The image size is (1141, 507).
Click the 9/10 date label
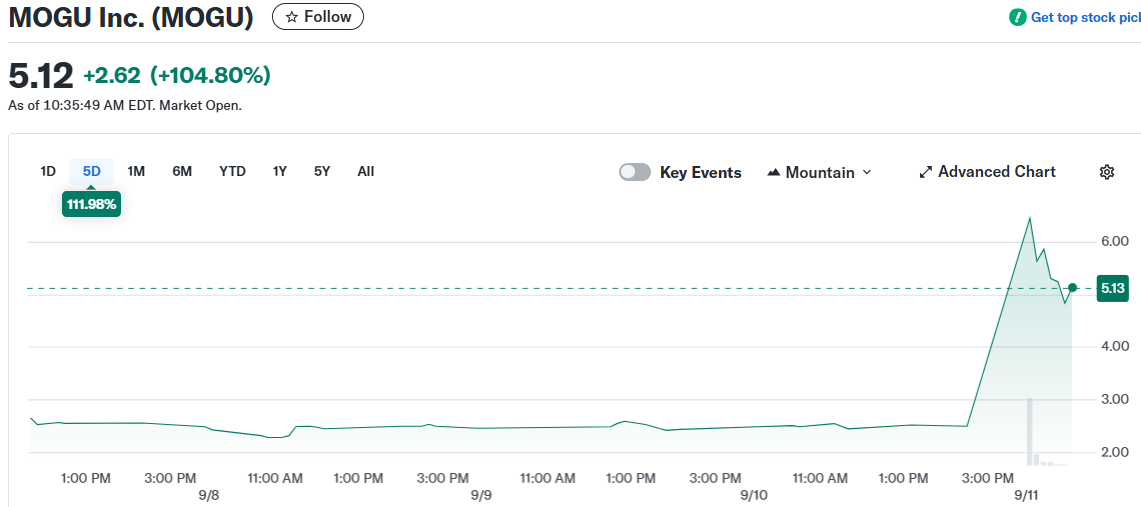(754, 495)
